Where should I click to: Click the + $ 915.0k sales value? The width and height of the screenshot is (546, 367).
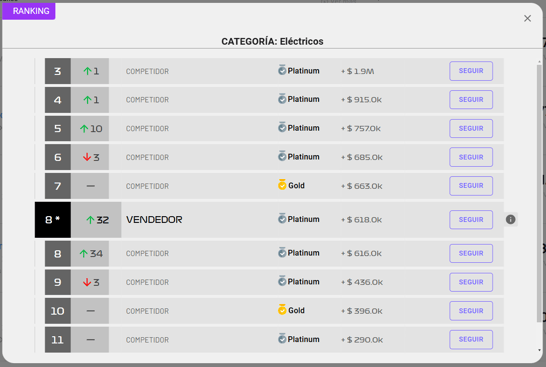[x=361, y=100]
